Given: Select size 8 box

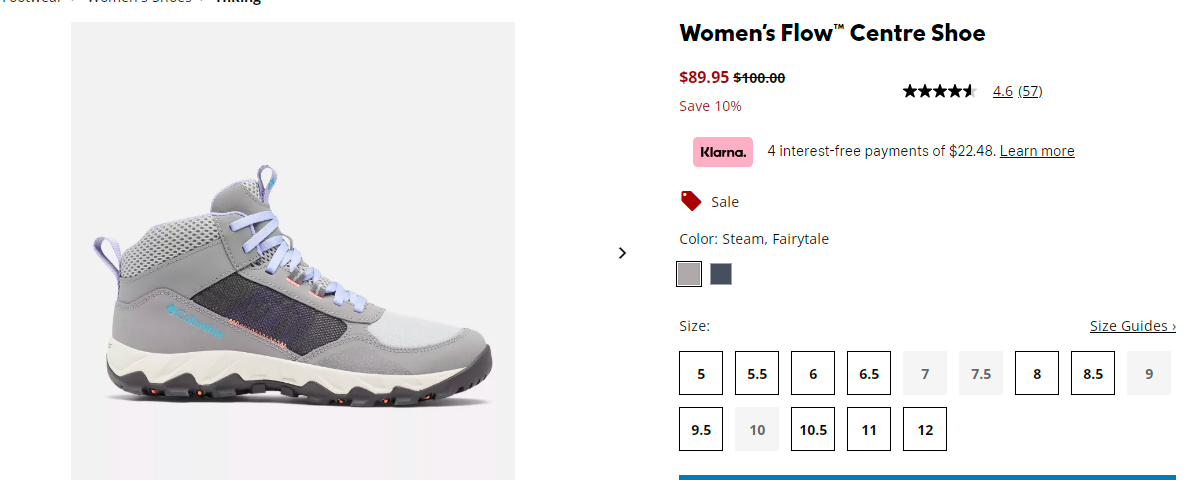Looking at the screenshot, I should pyautogui.click(x=1037, y=373).
